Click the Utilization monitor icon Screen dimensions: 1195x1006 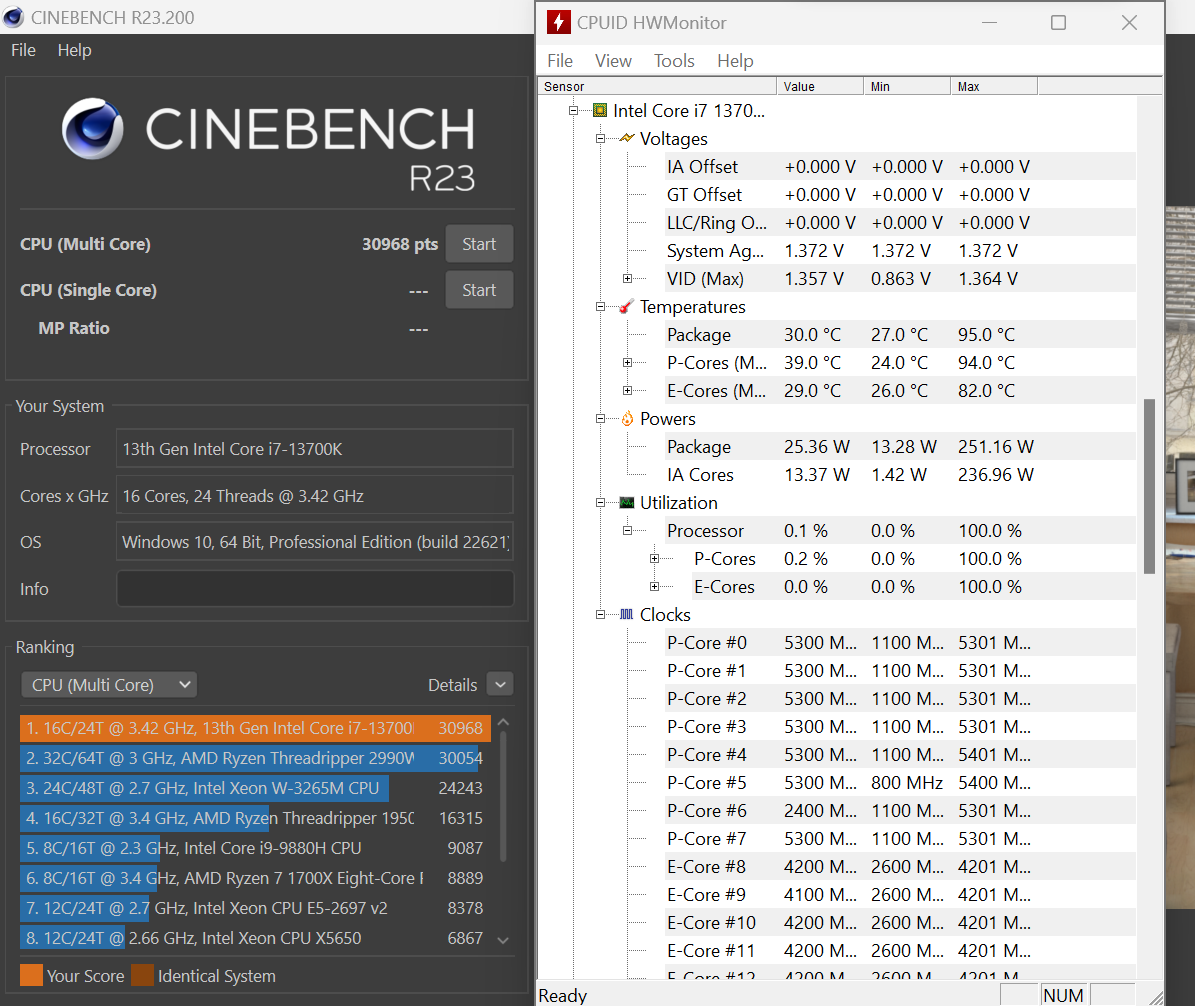pos(626,502)
